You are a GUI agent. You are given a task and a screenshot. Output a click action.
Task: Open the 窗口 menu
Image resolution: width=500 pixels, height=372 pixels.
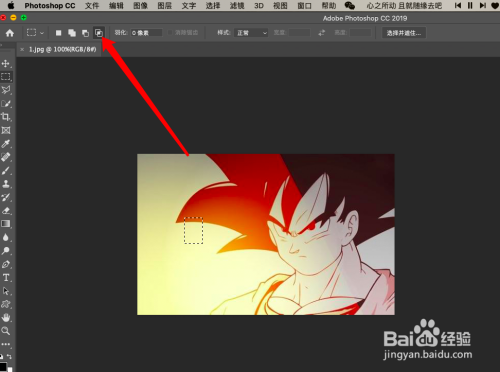[304, 6]
